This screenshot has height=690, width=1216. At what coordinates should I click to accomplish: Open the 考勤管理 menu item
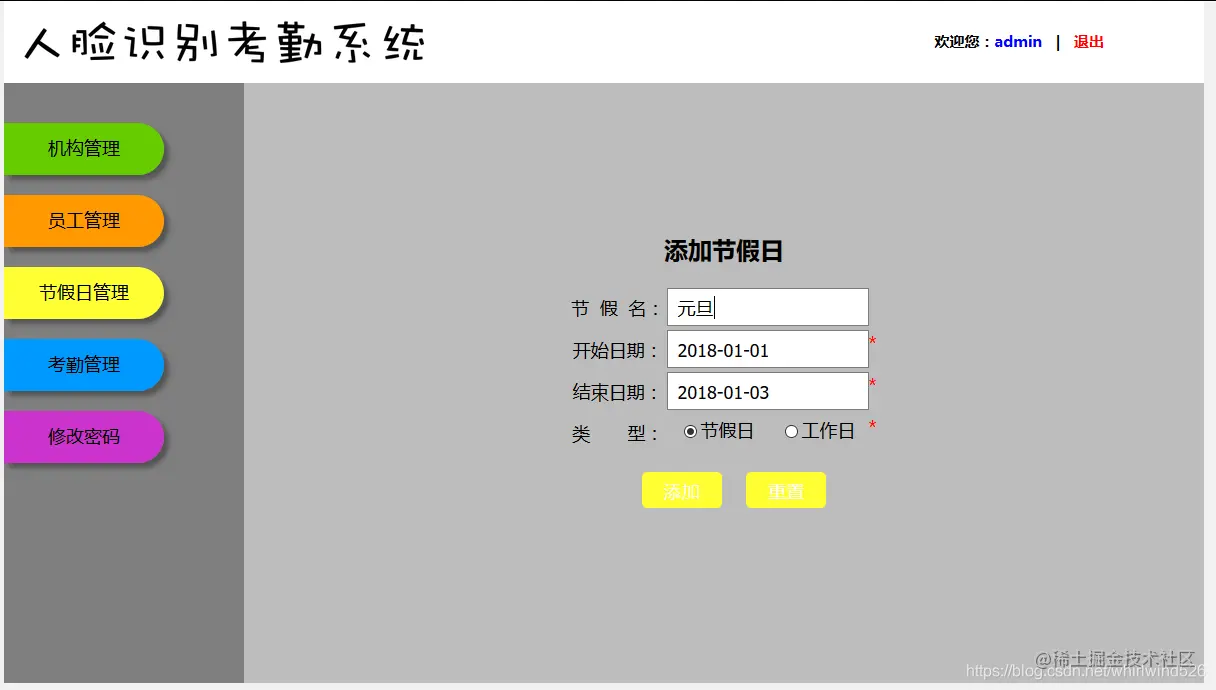[84, 365]
